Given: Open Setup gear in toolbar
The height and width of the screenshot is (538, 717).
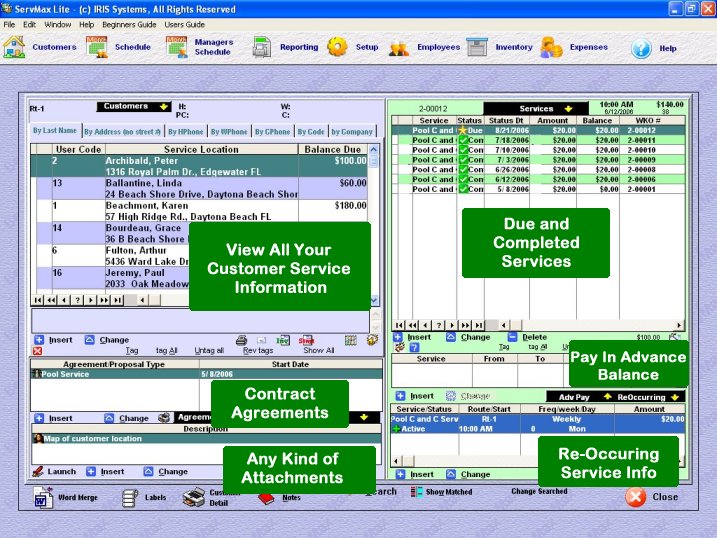Looking at the screenshot, I should point(337,47).
